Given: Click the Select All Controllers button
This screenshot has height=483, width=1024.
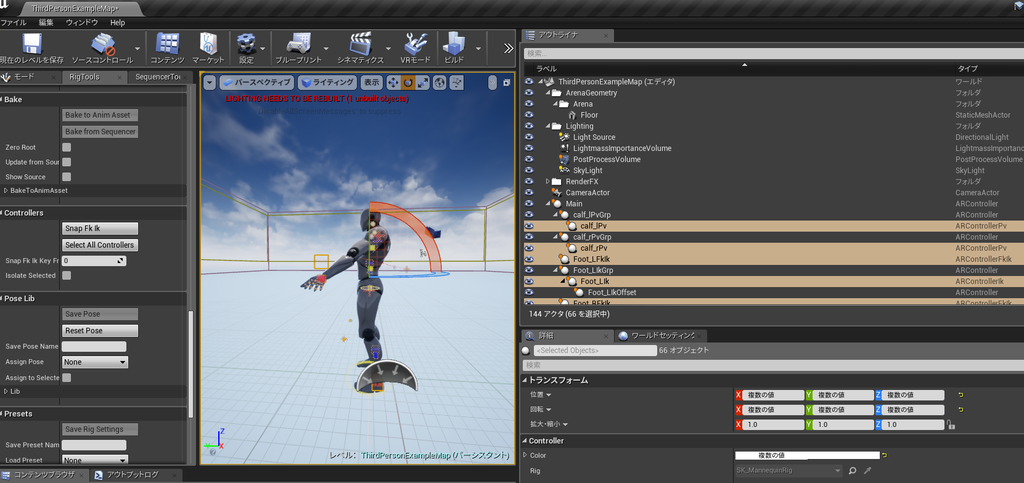Looking at the screenshot, I should [x=100, y=245].
